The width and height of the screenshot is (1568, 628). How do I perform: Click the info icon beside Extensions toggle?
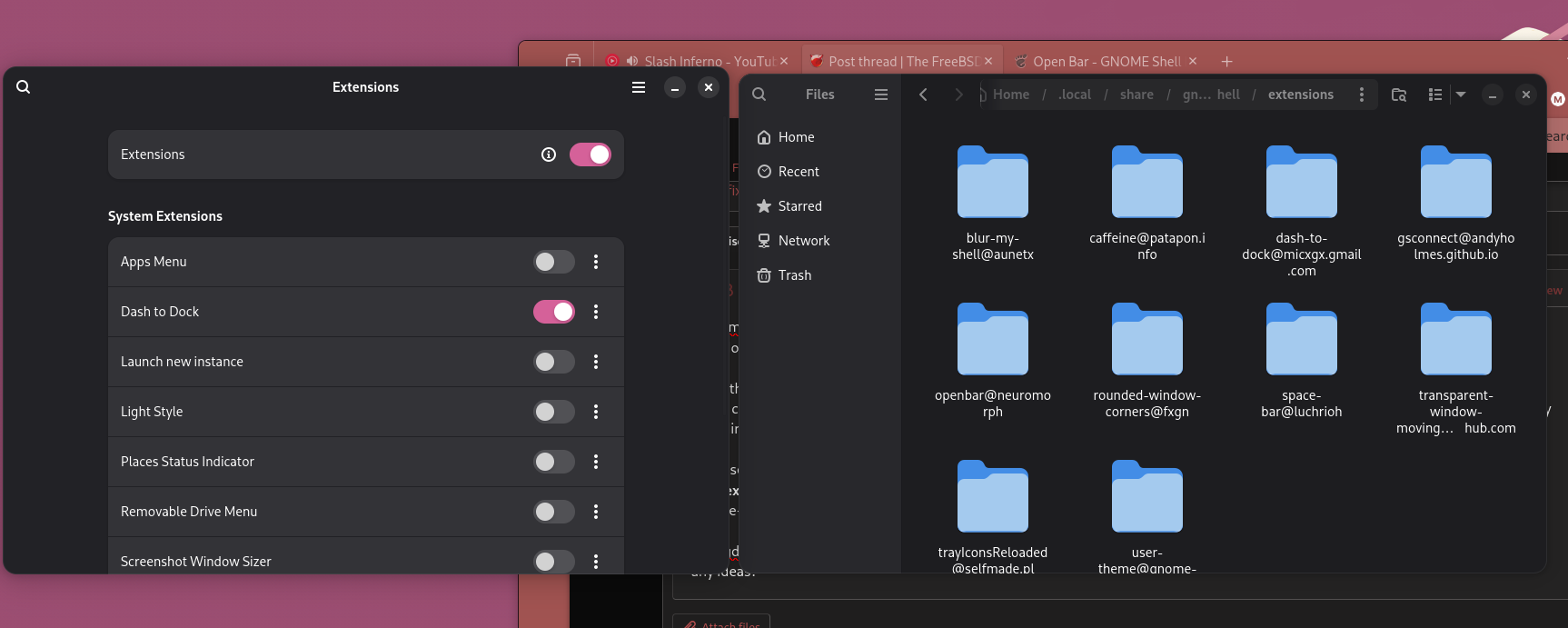click(549, 155)
